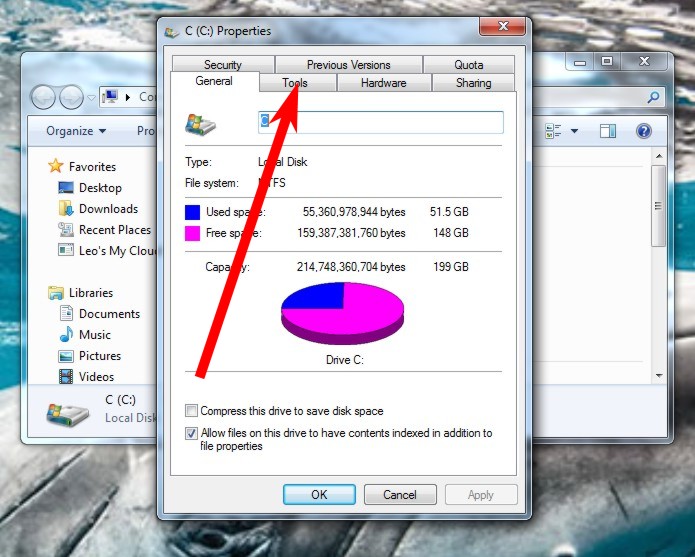The height and width of the screenshot is (557, 695).
Task: Switch to the Security tab
Action: pos(222,65)
